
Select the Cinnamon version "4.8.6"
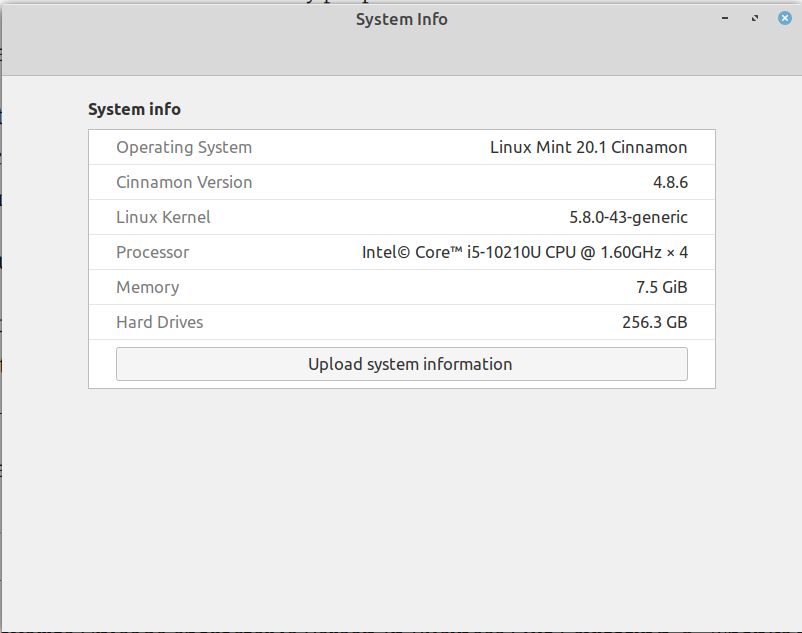(x=670, y=182)
